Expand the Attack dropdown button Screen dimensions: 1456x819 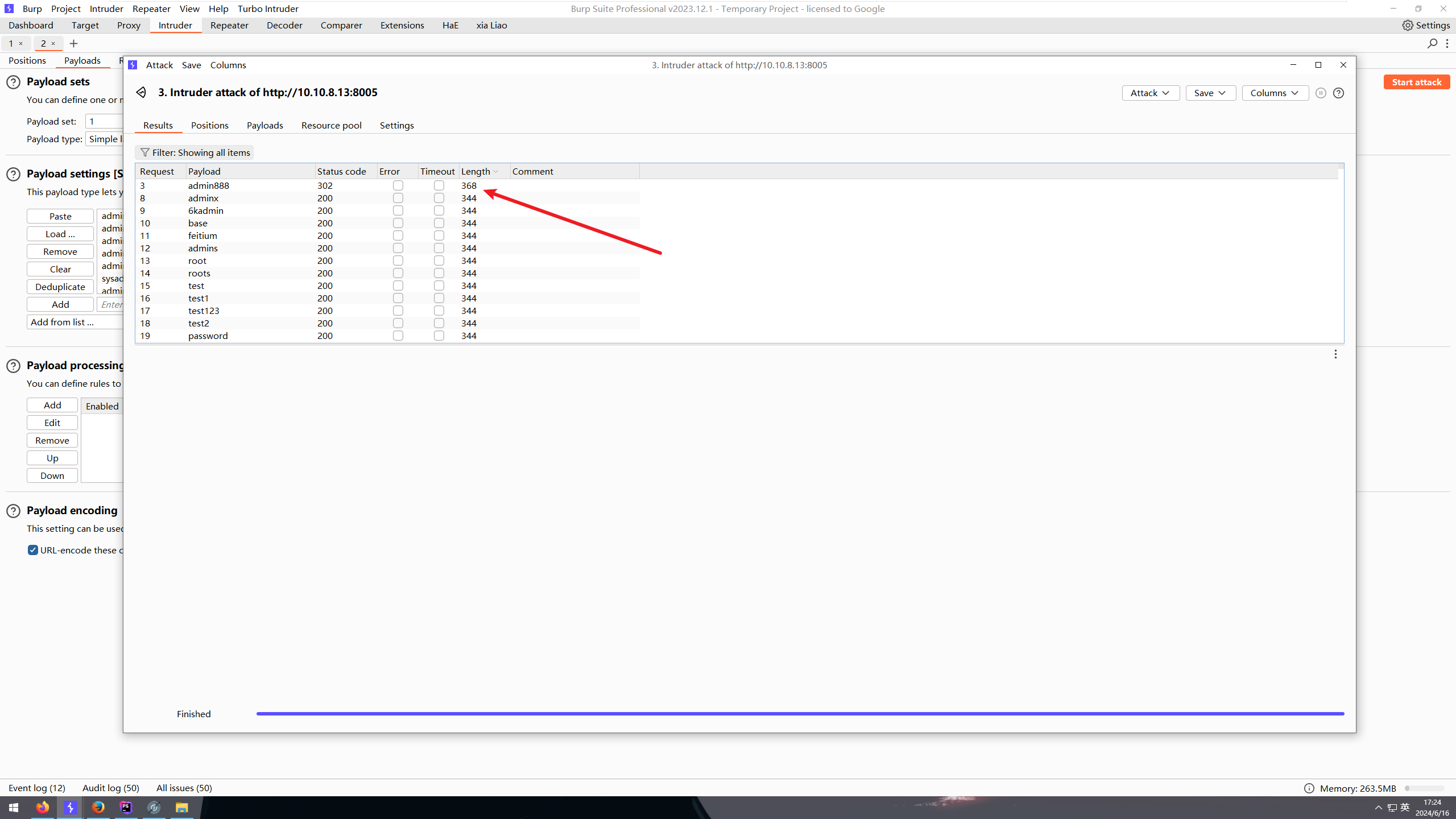pos(1151,93)
